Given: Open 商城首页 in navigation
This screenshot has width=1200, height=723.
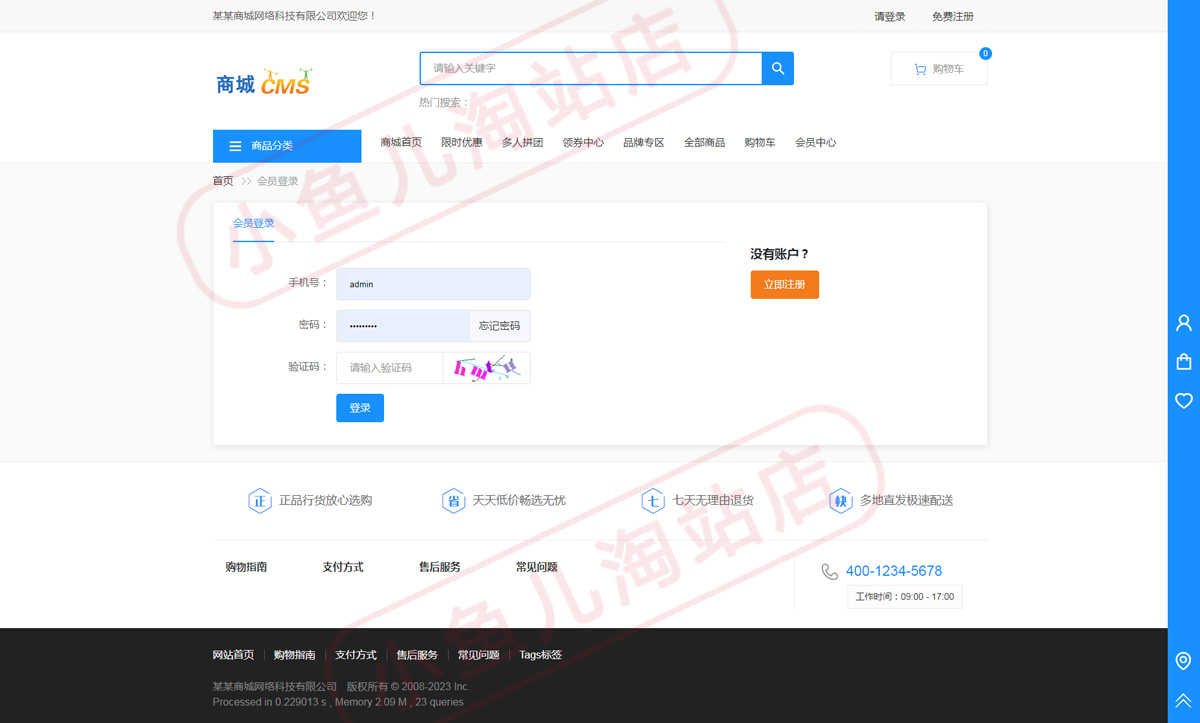Looking at the screenshot, I should tap(401, 143).
